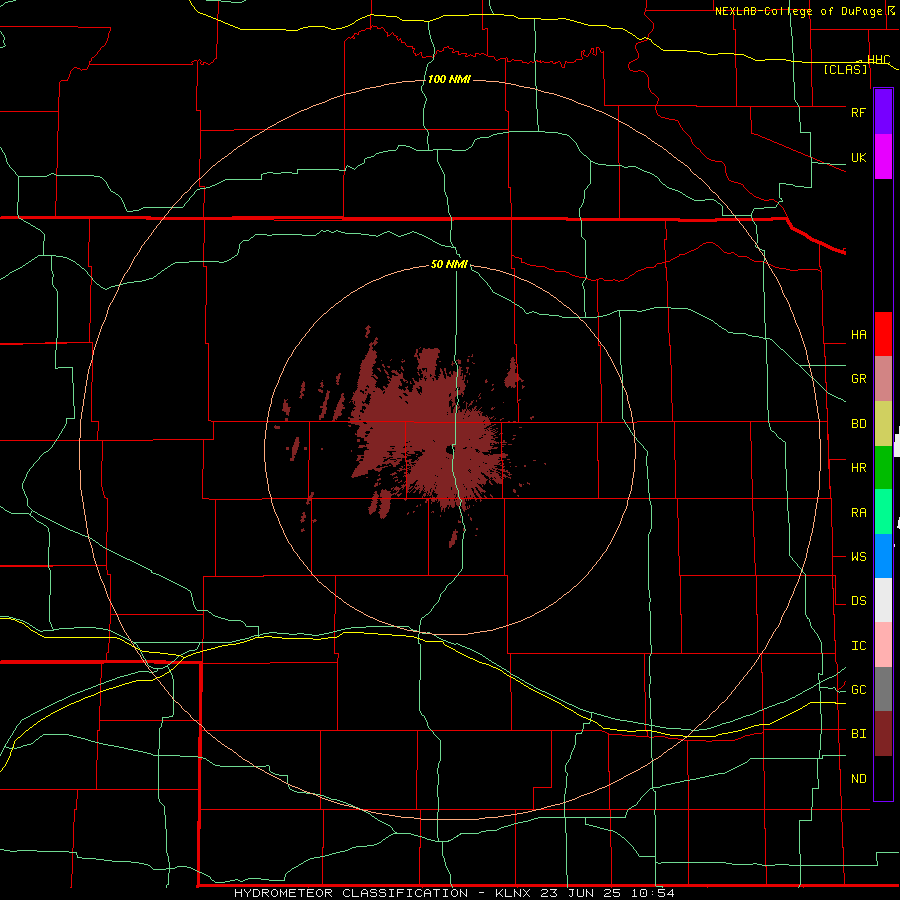
Task: Click the dusty pink GR legend swatch
Action: pyautogui.click(x=883, y=379)
